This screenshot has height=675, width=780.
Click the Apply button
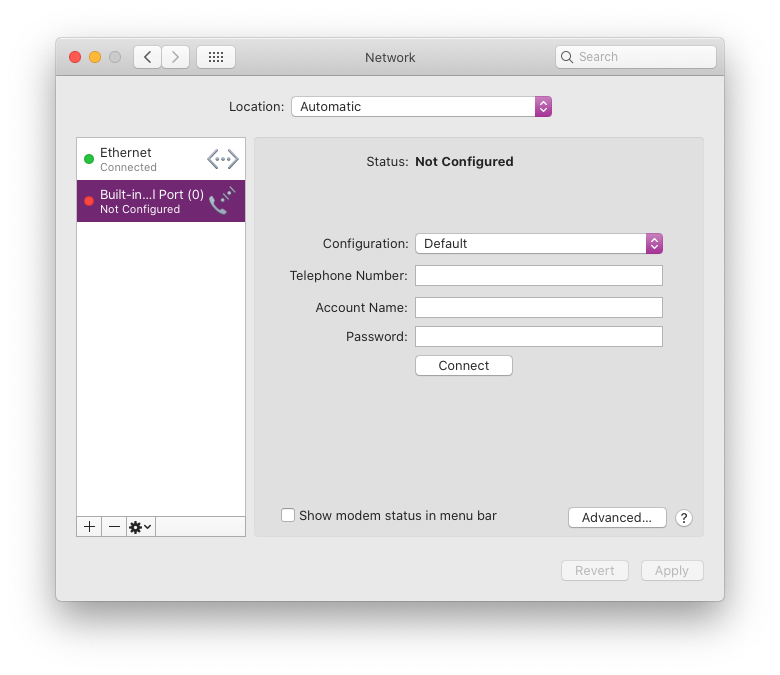tap(672, 571)
